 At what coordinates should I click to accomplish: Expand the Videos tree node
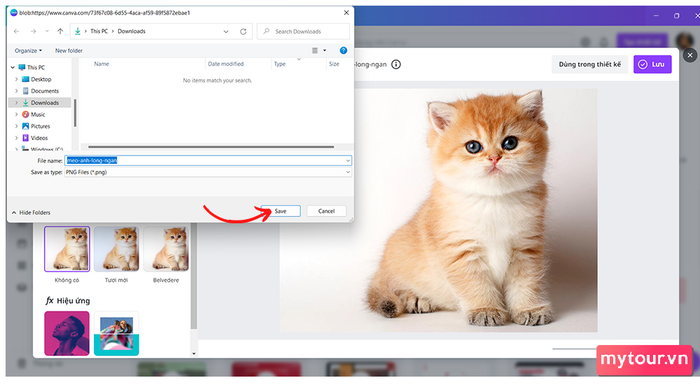[x=17, y=138]
